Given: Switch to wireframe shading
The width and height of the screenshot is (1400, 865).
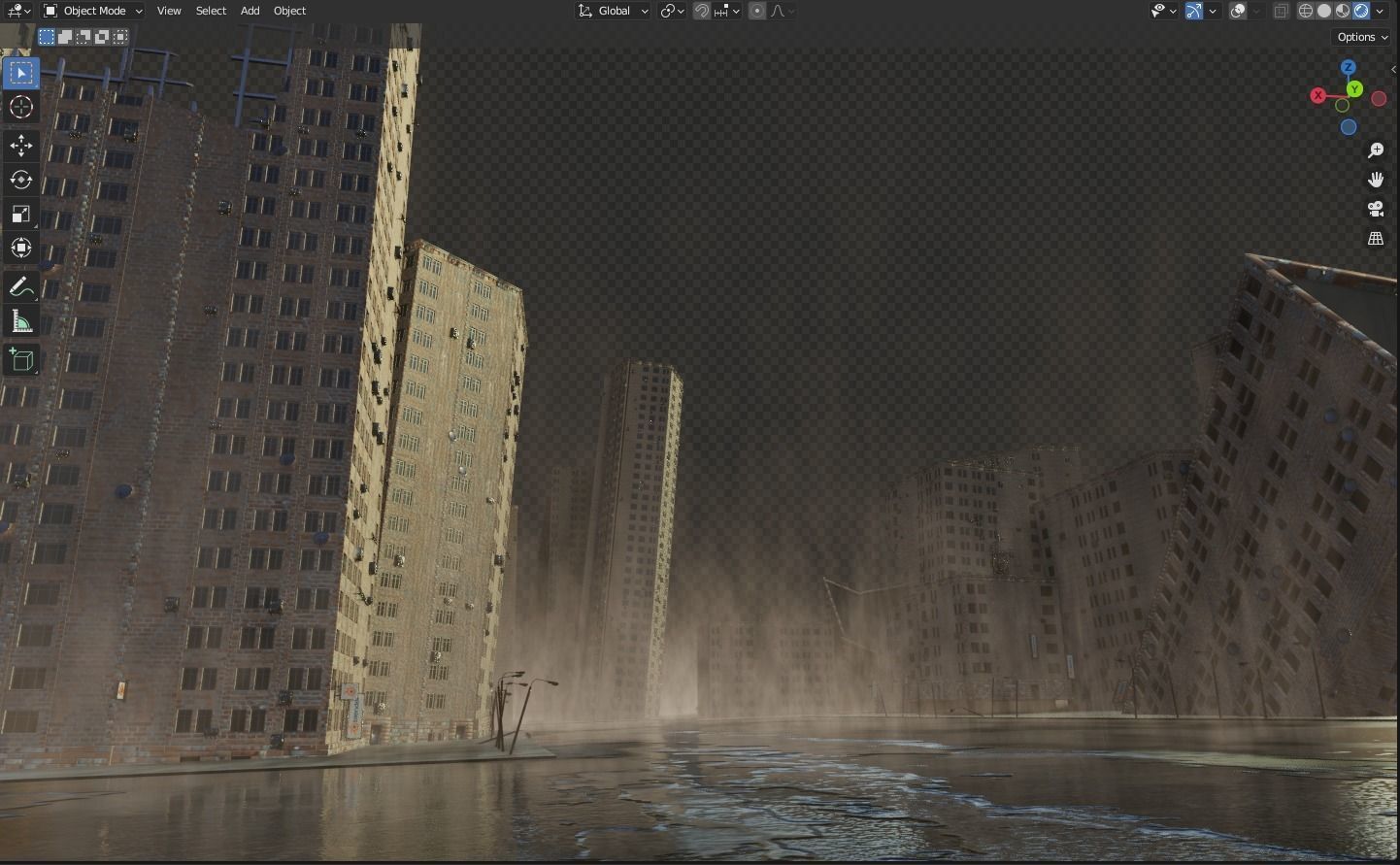Looking at the screenshot, I should pos(1306,11).
